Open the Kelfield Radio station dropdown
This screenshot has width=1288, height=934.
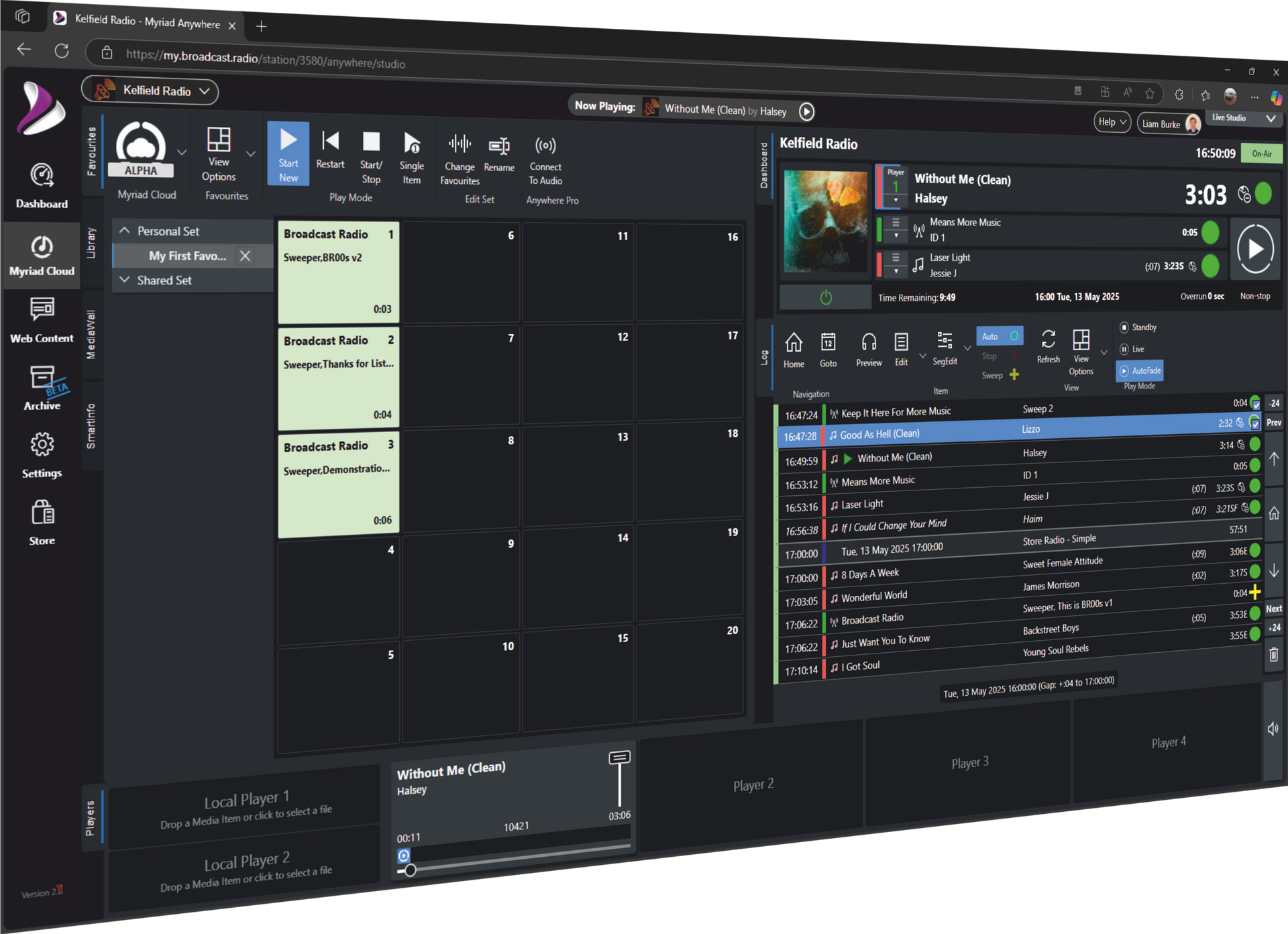(206, 91)
